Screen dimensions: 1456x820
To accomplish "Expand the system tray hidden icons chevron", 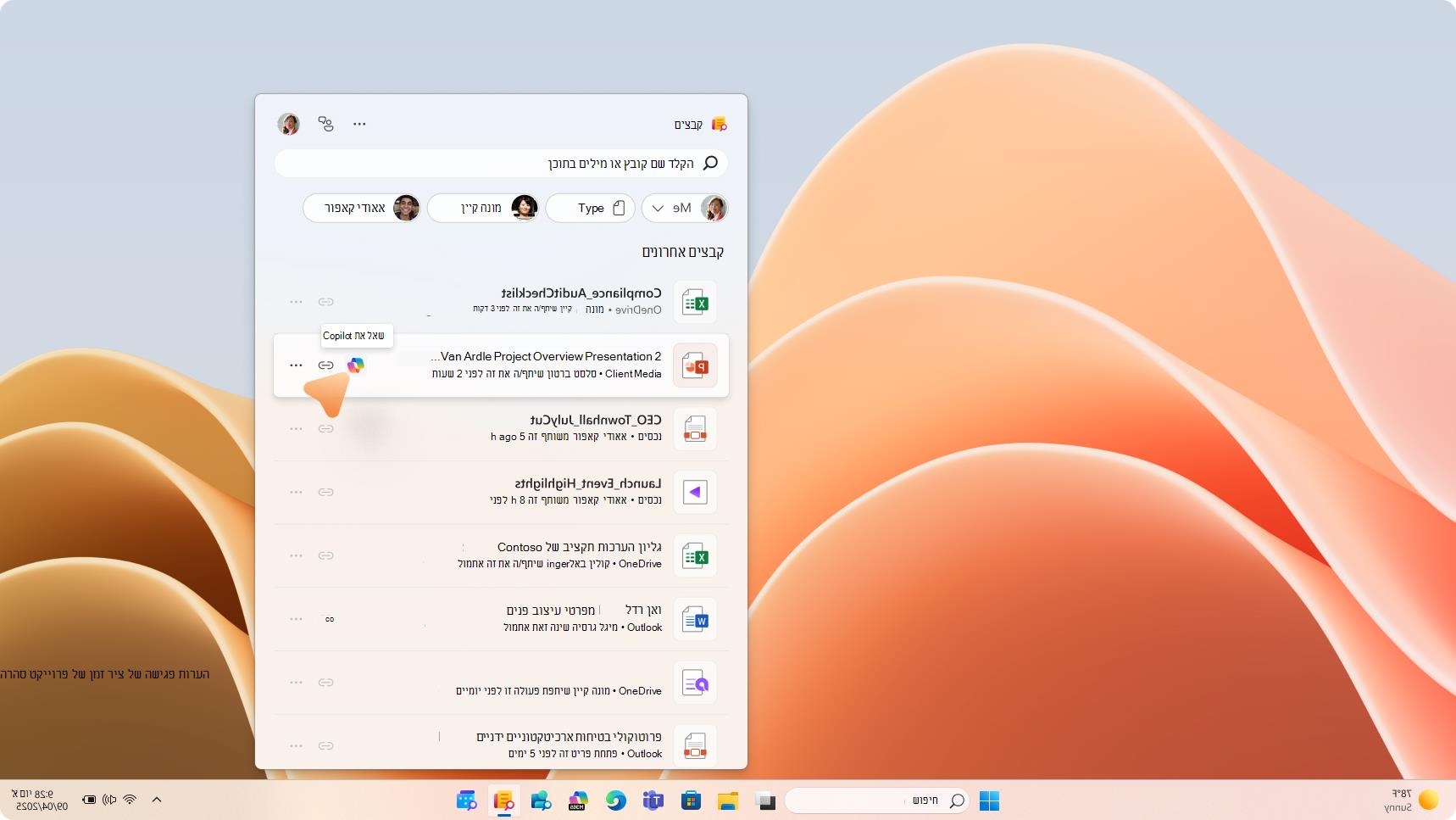I will click(x=157, y=800).
